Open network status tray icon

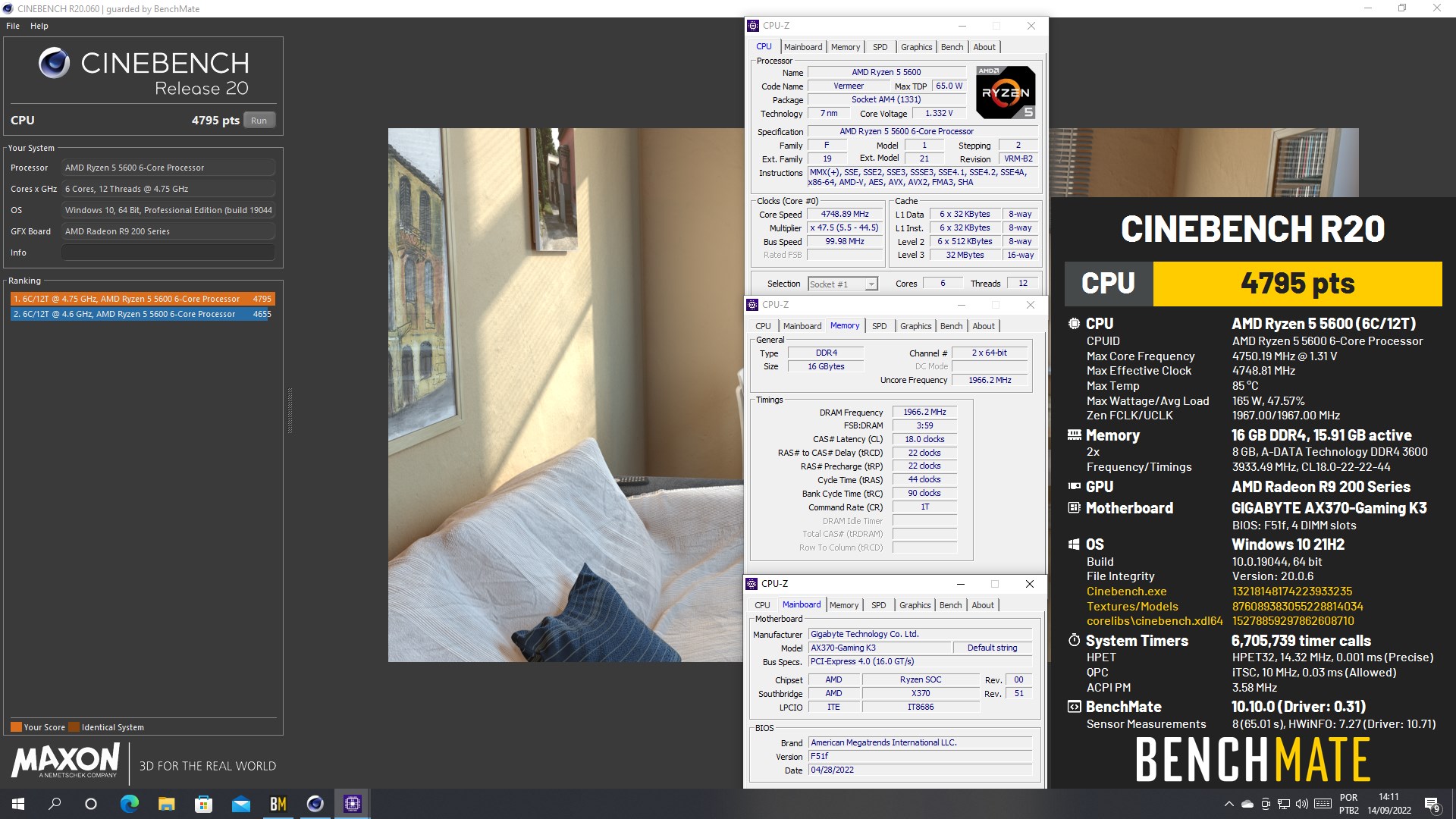1284,804
